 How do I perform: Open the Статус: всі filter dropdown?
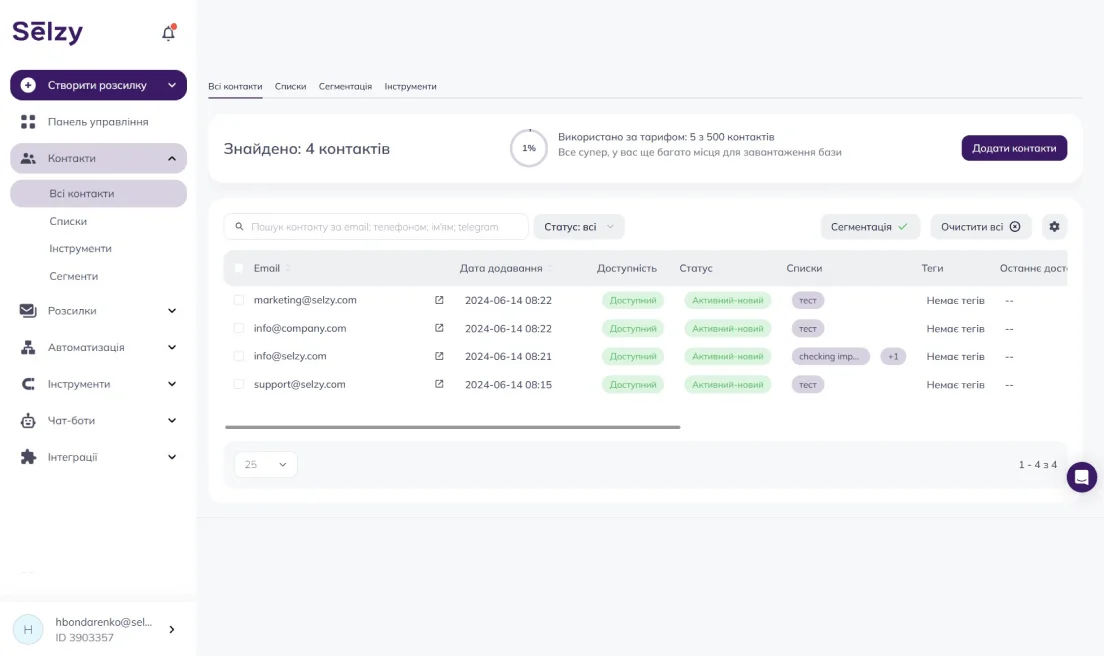click(579, 227)
